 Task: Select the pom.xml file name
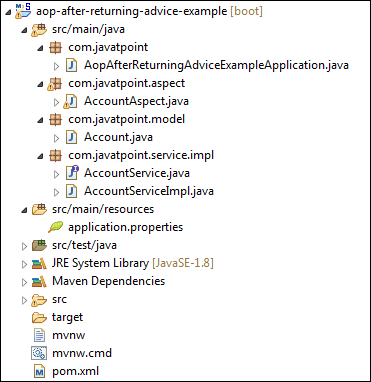[x=75, y=371]
